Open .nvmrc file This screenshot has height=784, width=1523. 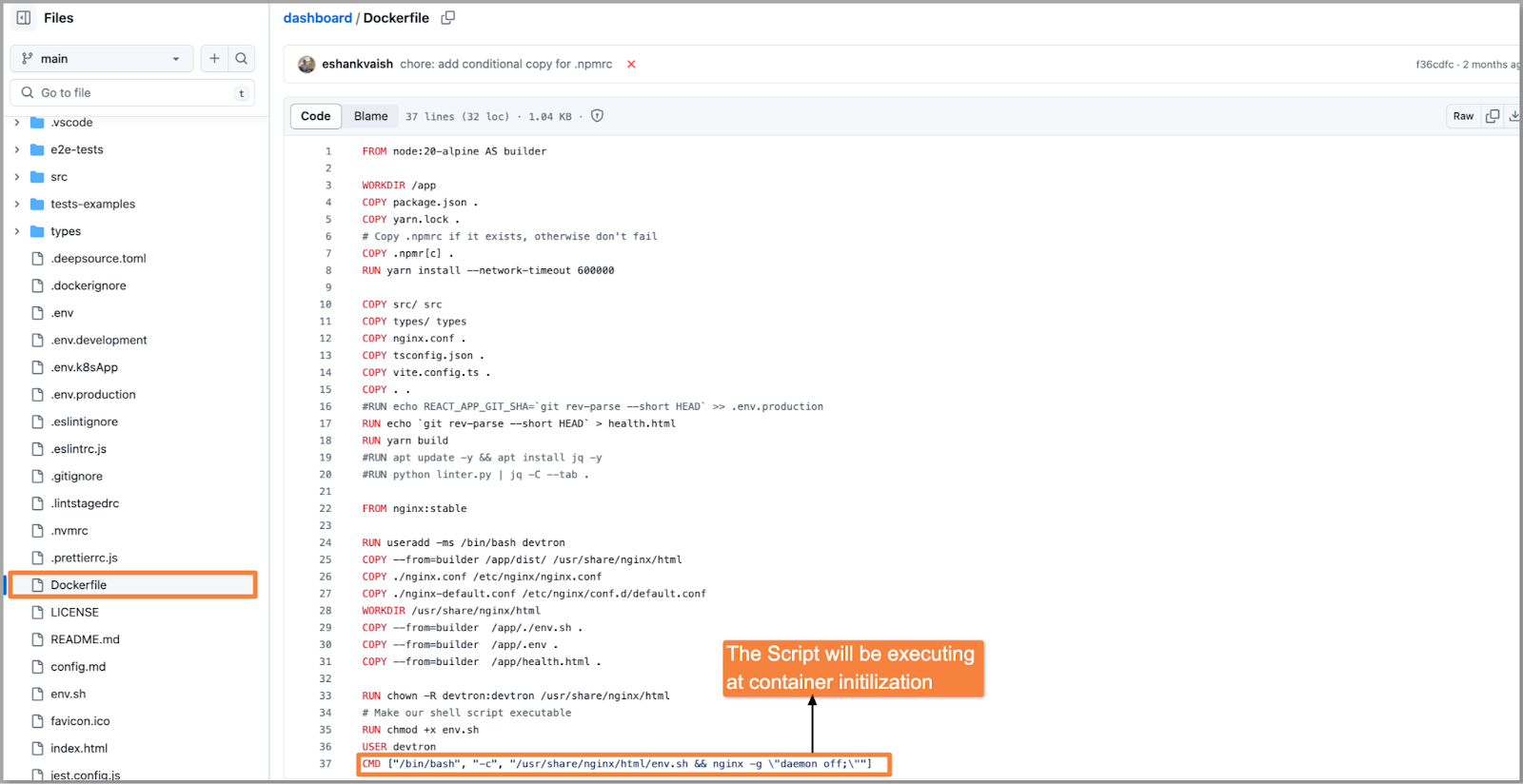[x=69, y=531]
